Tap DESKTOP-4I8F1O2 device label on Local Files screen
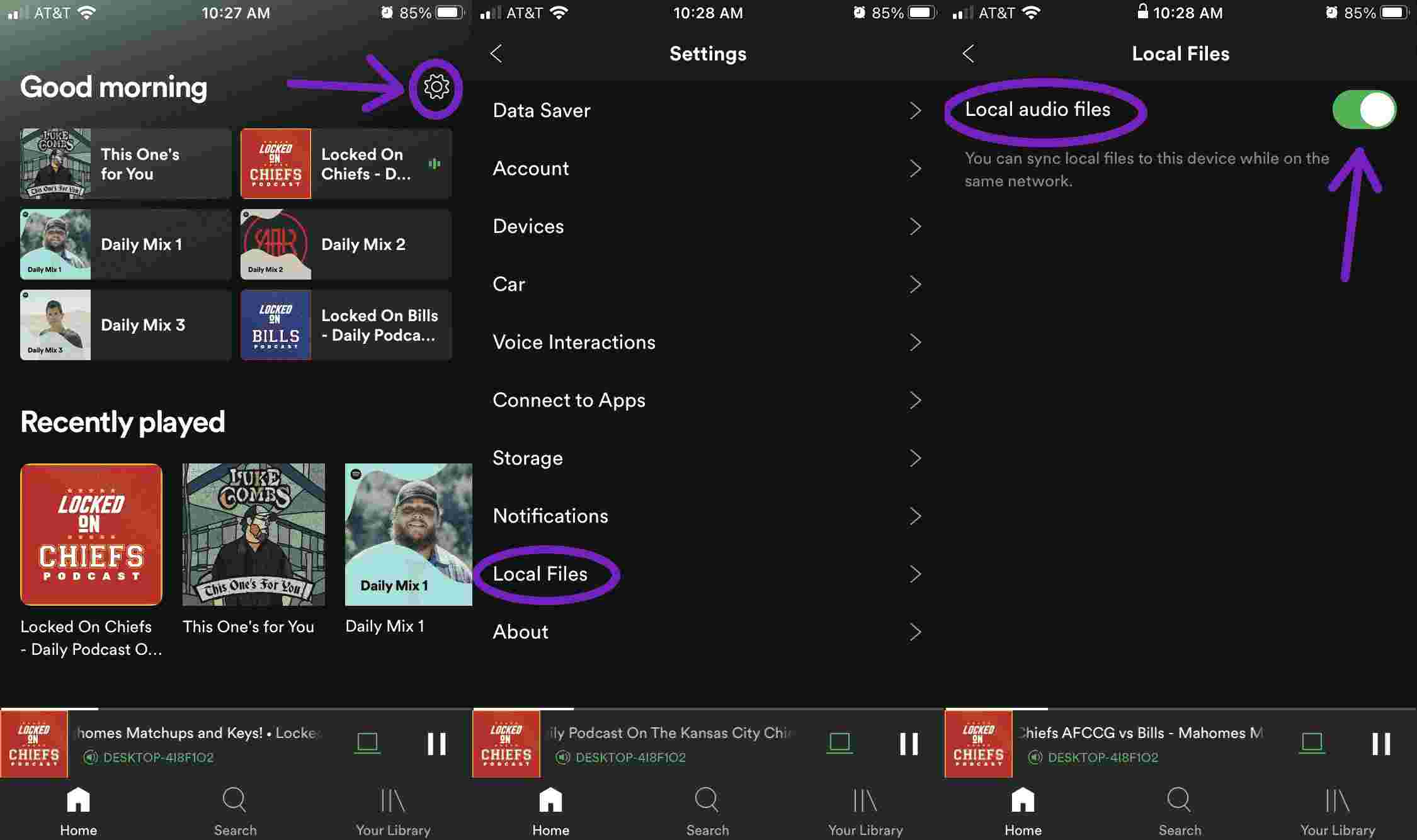The height and width of the screenshot is (840, 1417). pos(1103,758)
